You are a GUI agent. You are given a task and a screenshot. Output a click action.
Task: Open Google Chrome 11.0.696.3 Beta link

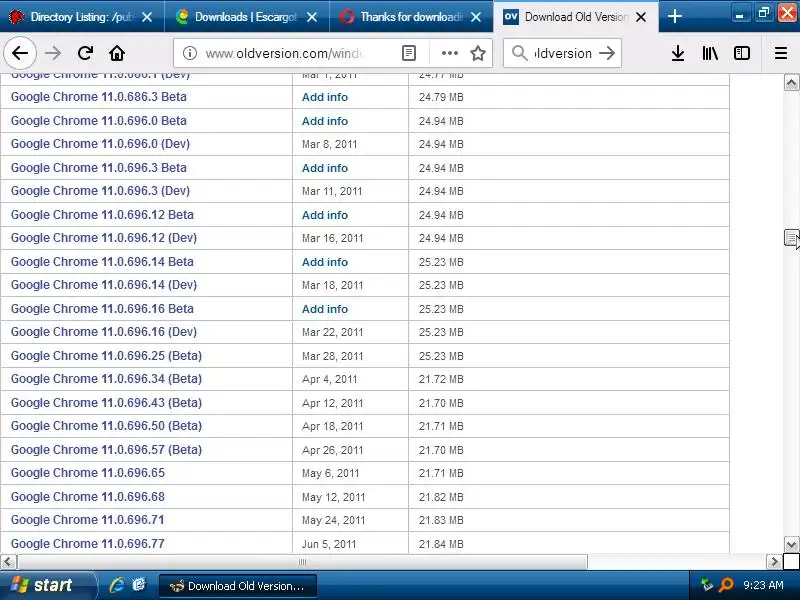pos(98,168)
